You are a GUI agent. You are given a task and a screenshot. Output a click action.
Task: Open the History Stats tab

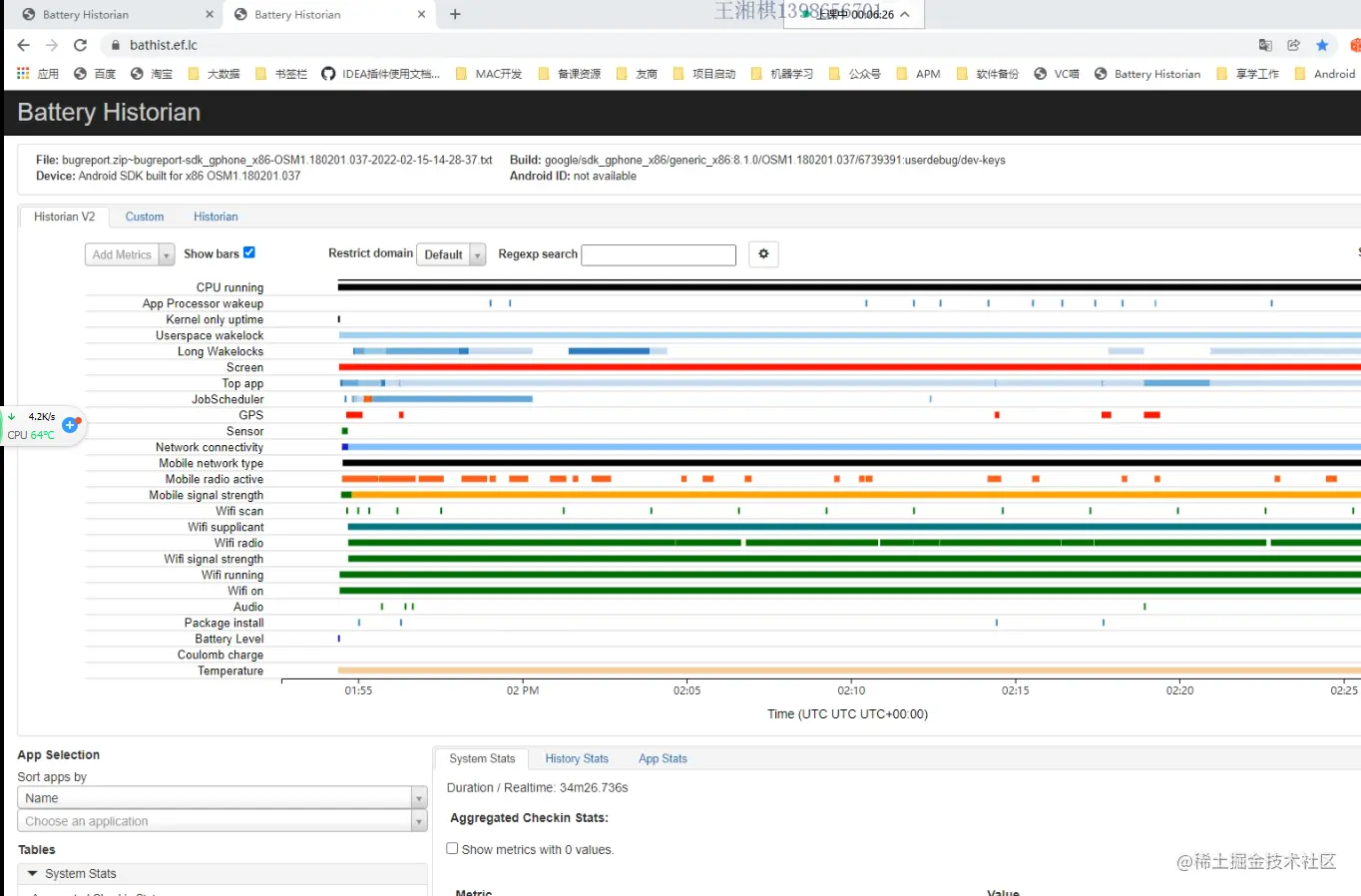(577, 759)
